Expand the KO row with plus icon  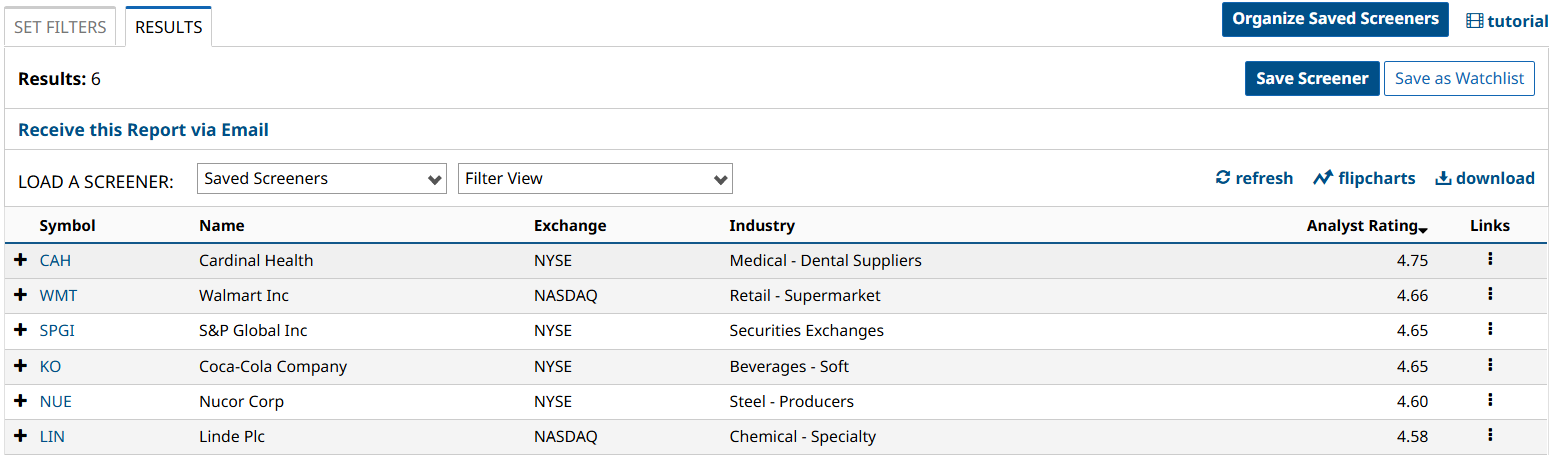click(20, 366)
